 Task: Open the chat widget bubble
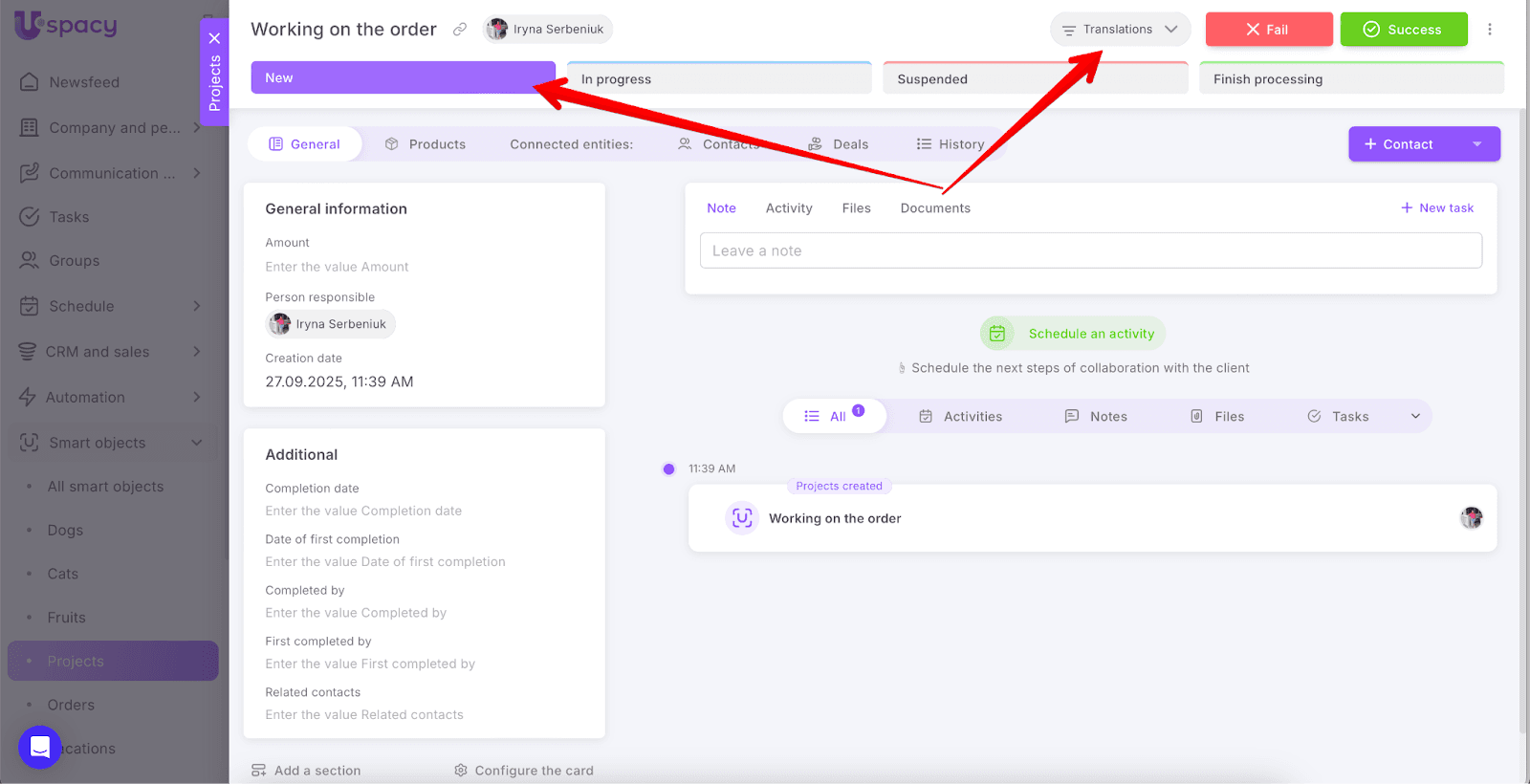40,747
